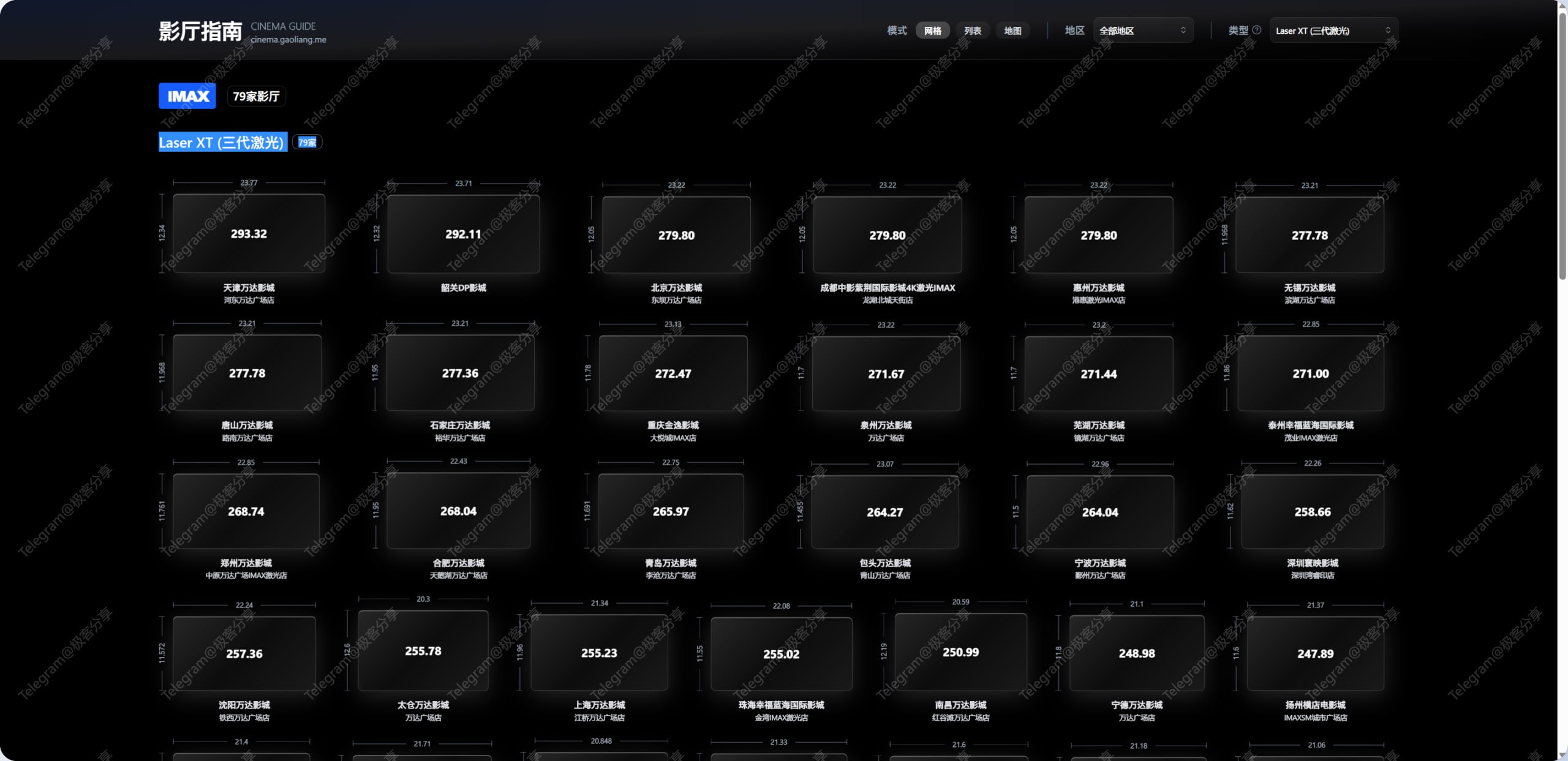The image size is (1568, 761).
Task: Open the 太仓万达影城 255.78 card
Action: click(x=423, y=651)
